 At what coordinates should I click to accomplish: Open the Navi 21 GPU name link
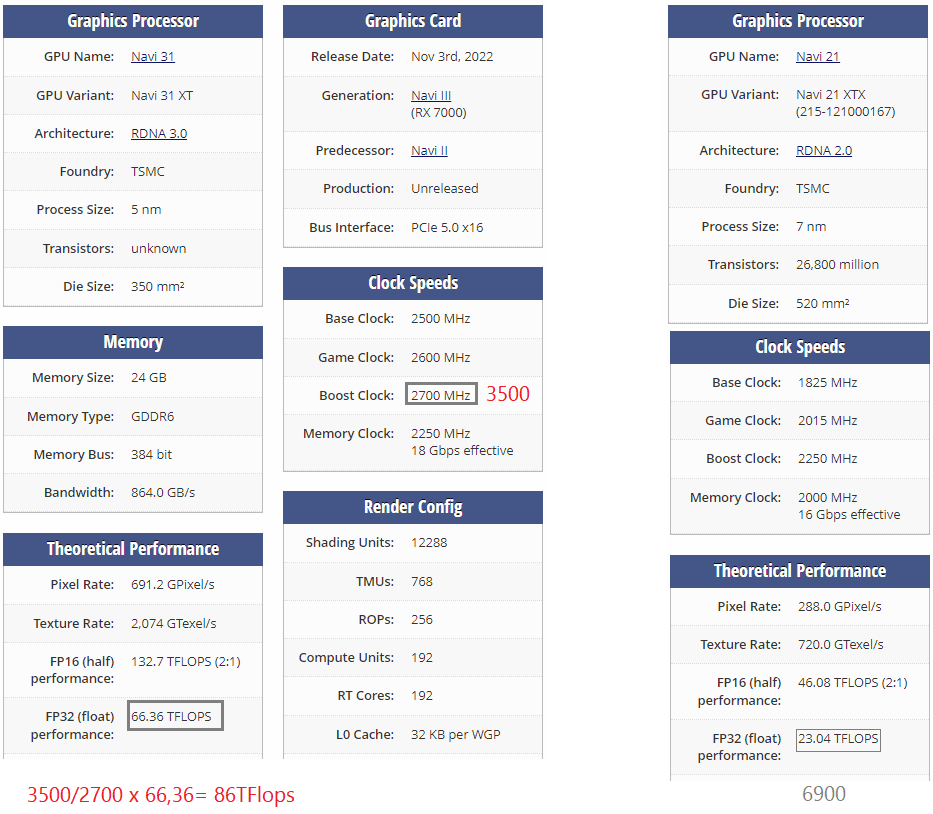tap(818, 57)
